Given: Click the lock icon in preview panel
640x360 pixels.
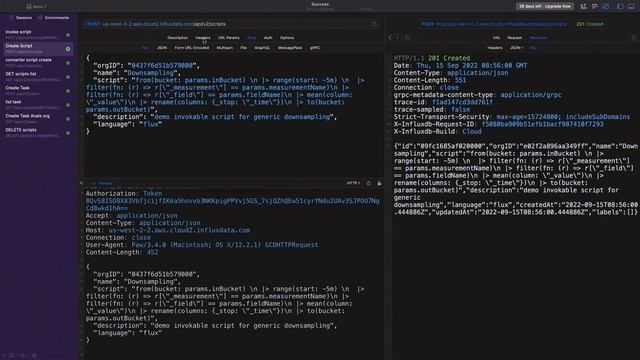Looking at the screenshot, I should click(x=379, y=183).
